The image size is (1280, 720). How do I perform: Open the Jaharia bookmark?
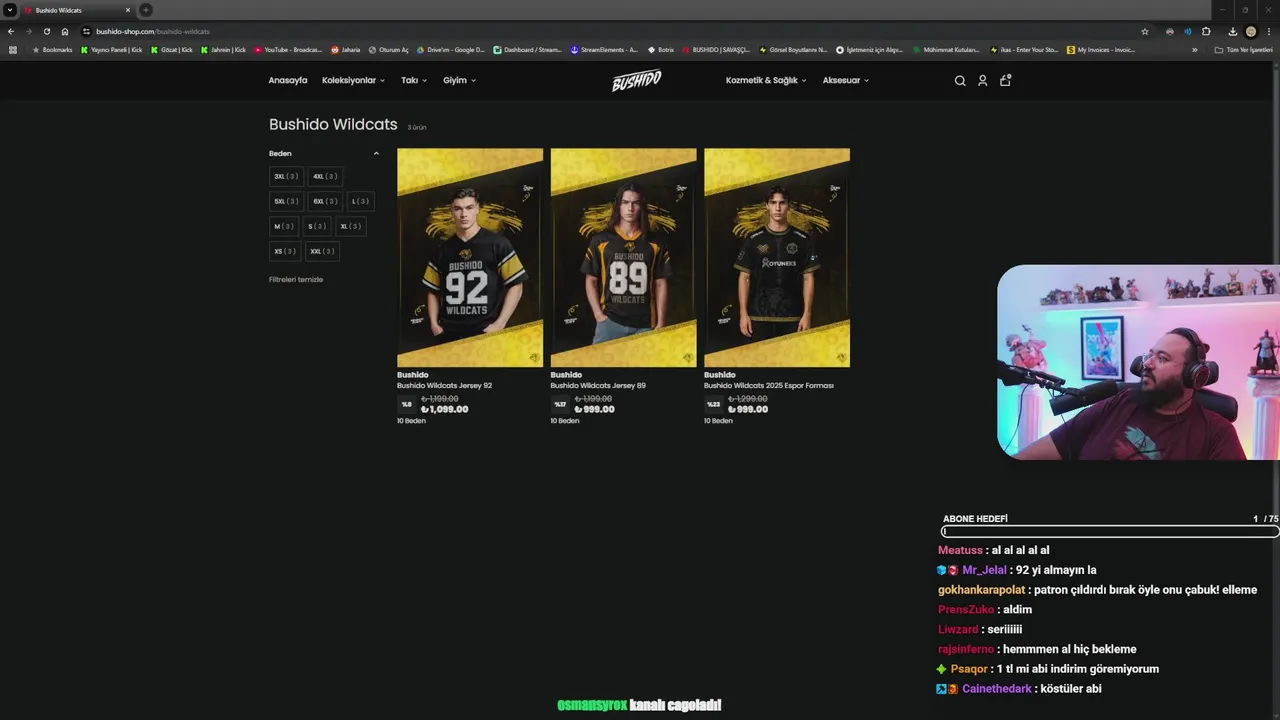point(346,49)
